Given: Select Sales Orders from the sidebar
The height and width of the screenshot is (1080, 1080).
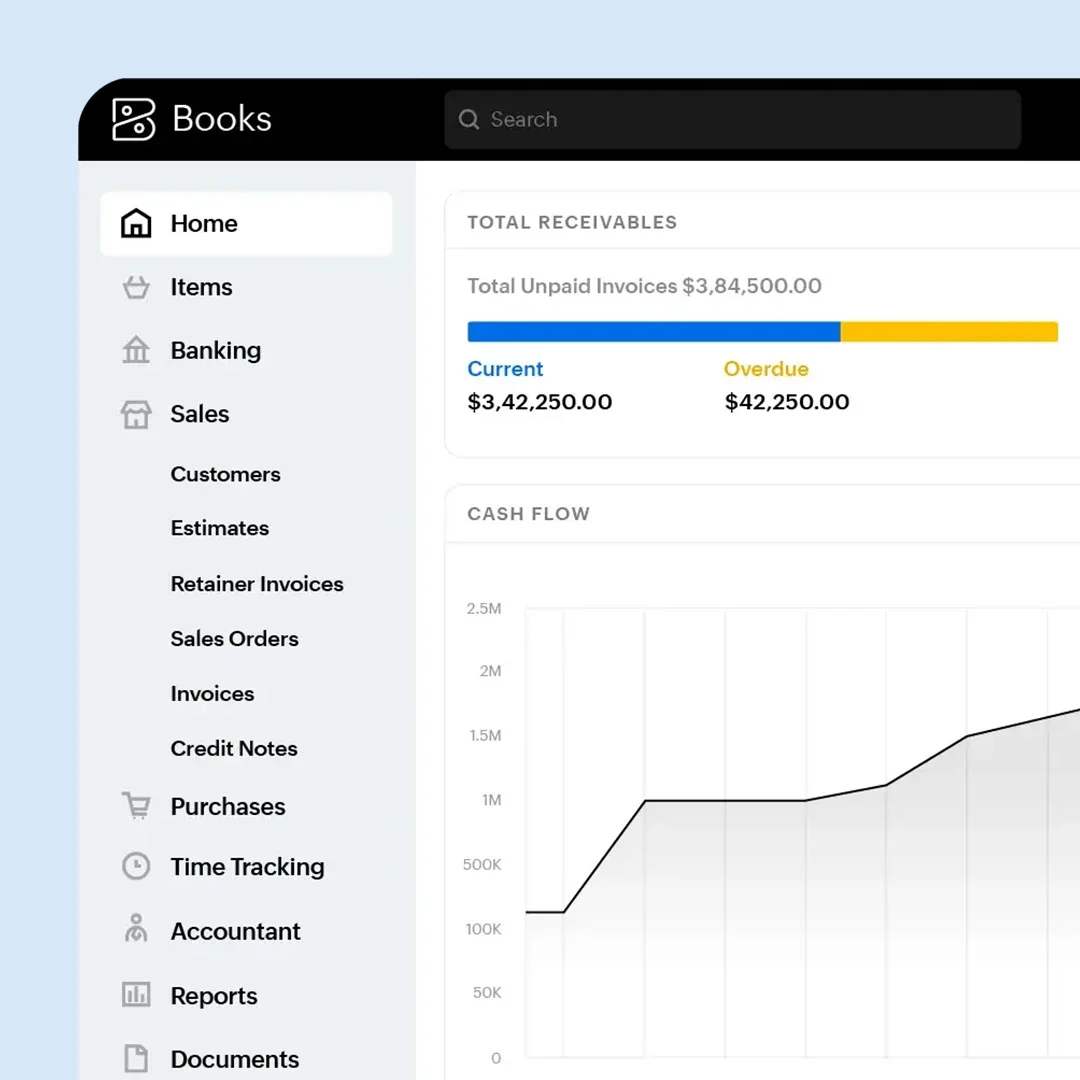Looking at the screenshot, I should pyautogui.click(x=234, y=638).
